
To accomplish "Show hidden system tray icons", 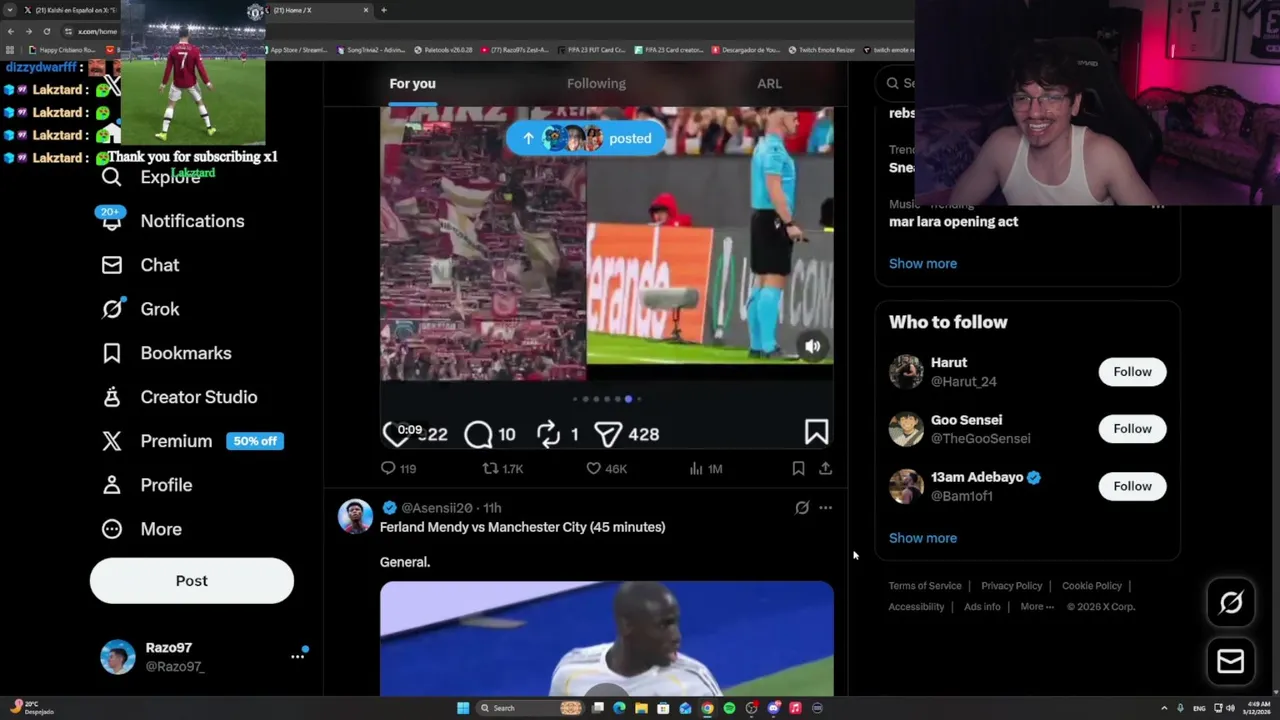I will pyautogui.click(x=1164, y=708).
